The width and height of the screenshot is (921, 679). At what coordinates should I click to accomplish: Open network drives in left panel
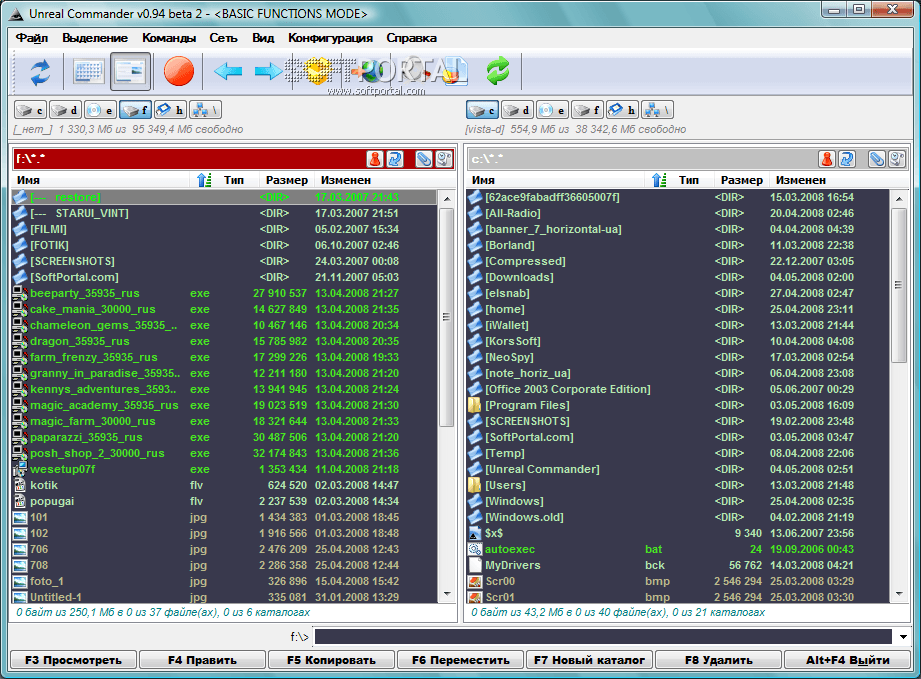click(x=206, y=110)
